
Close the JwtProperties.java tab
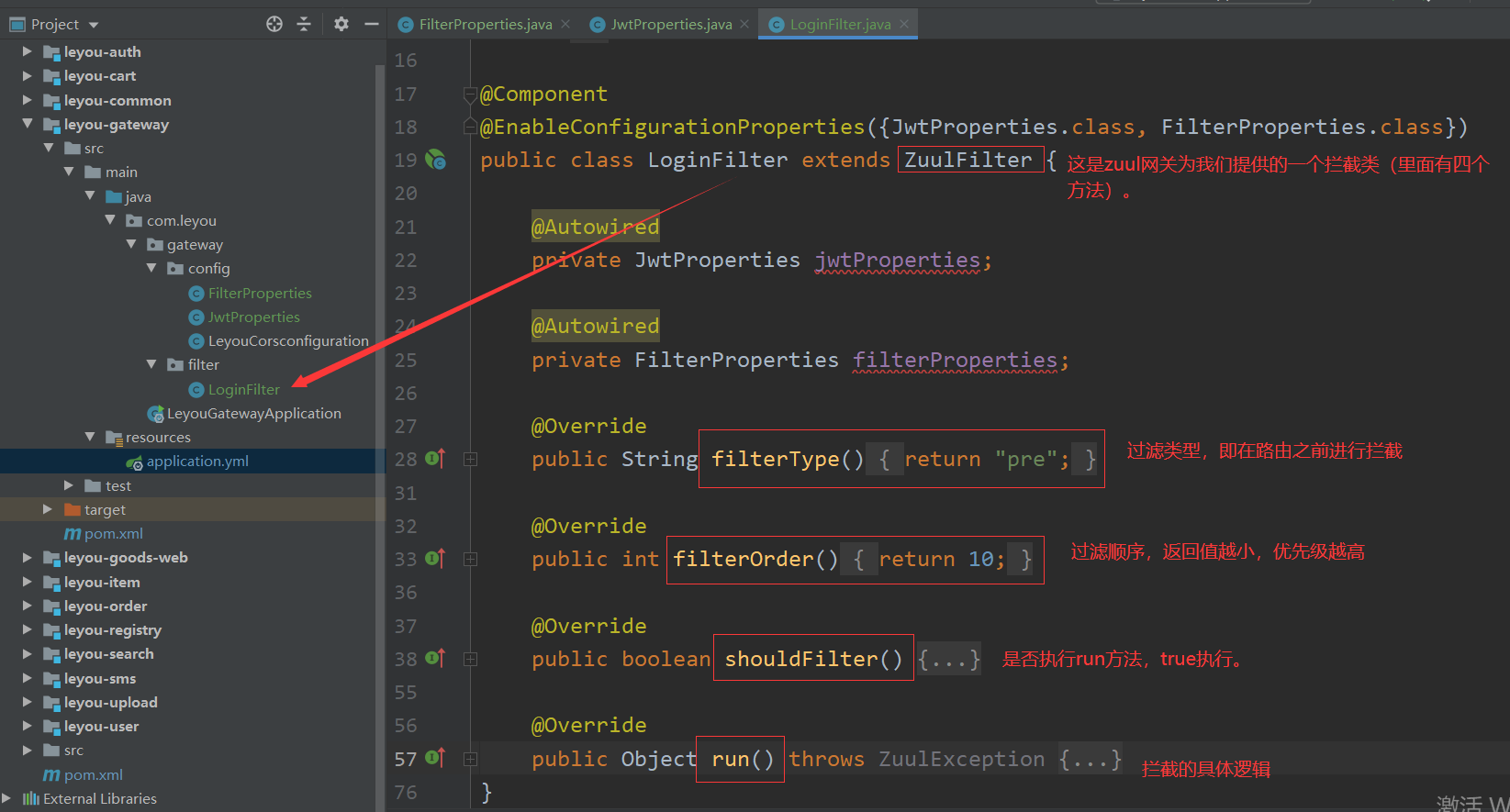click(x=744, y=24)
